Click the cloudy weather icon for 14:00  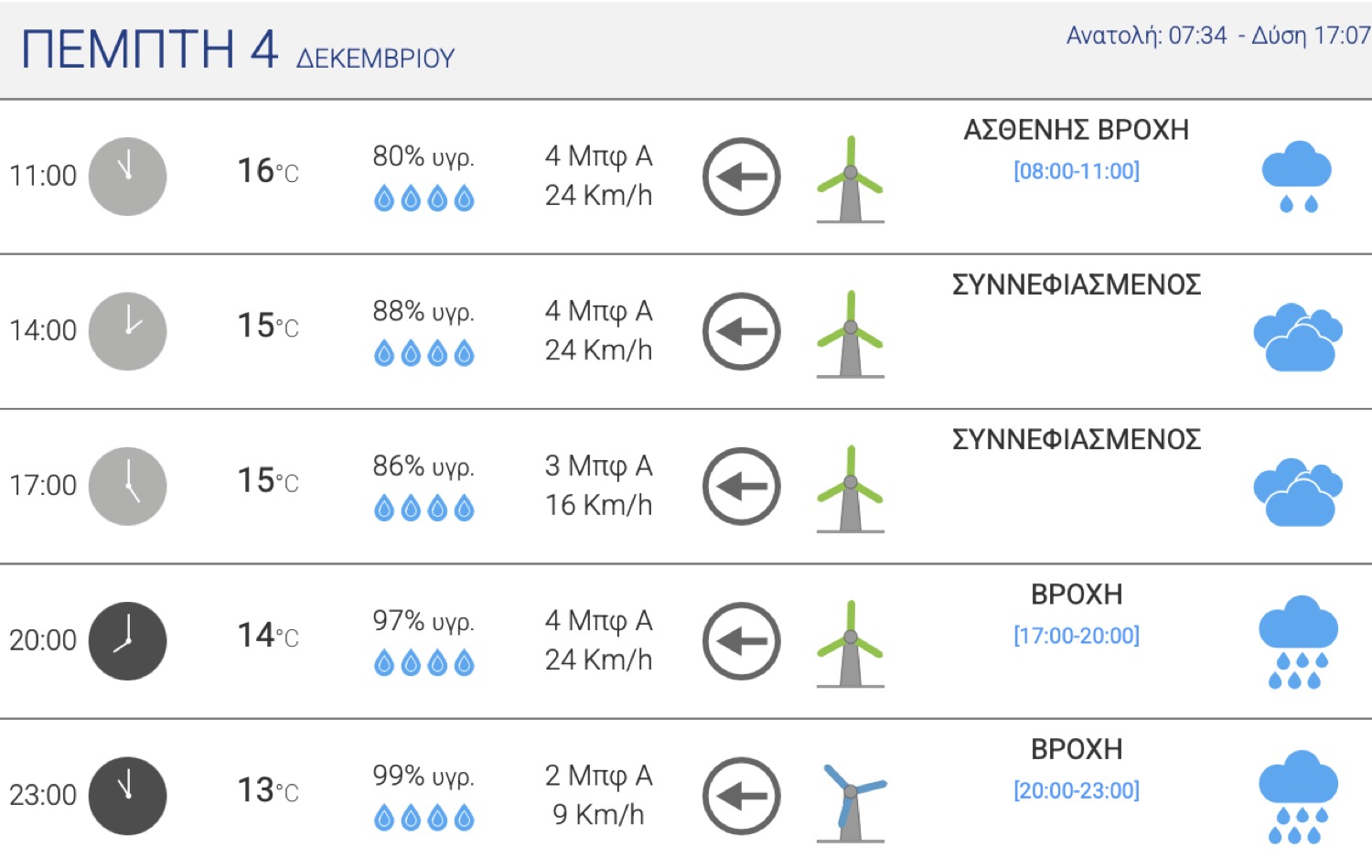coord(1297,337)
